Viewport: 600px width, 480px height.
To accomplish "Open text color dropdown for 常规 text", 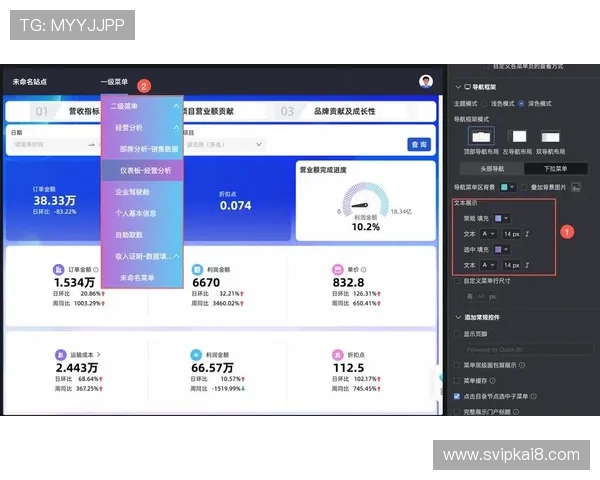I will click(488, 234).
